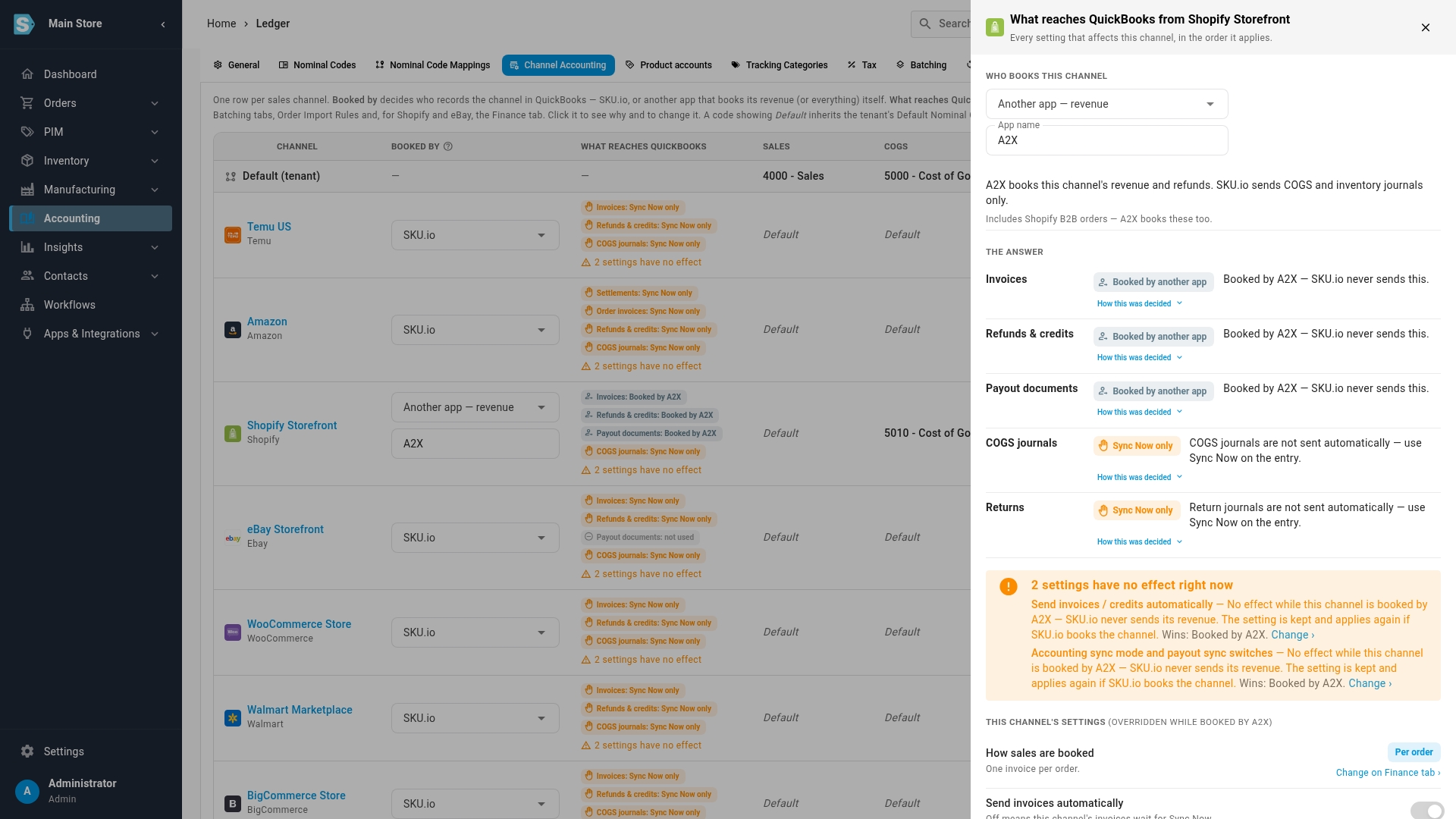Click the Orders cart icon
The width and height of the screenshot is (1456, 819).
pyautogui.click(x=27, y=103)
